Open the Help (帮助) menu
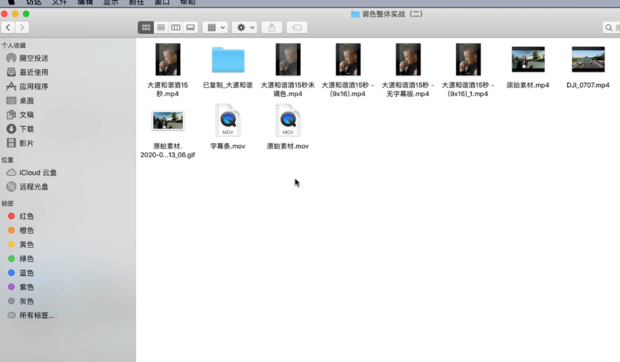Screen dimensions: 620x362 [188, 2]
